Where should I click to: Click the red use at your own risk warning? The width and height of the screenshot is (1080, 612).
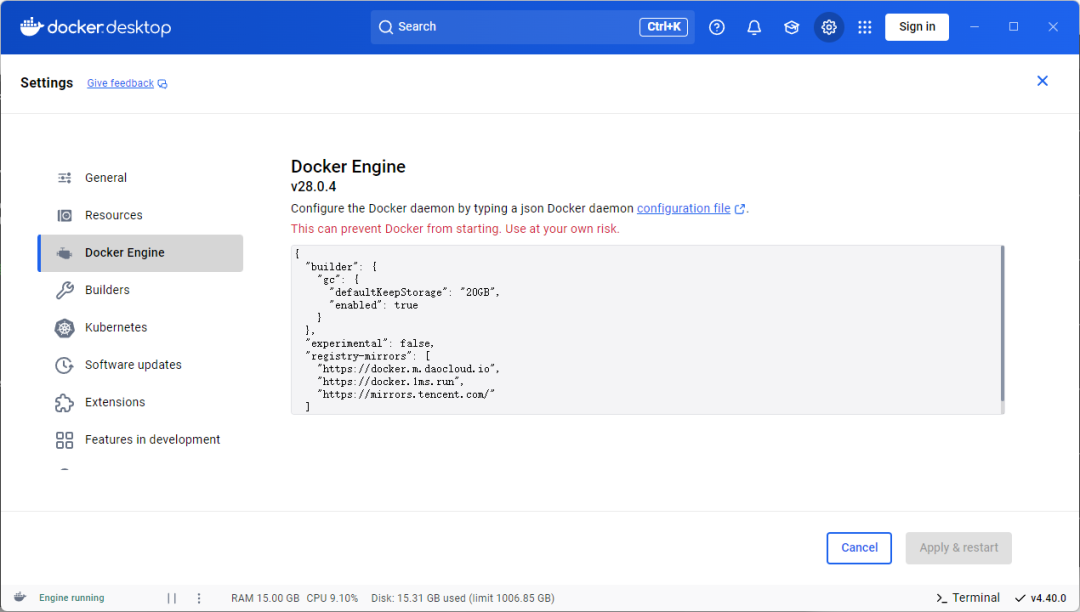pos(455,229)
